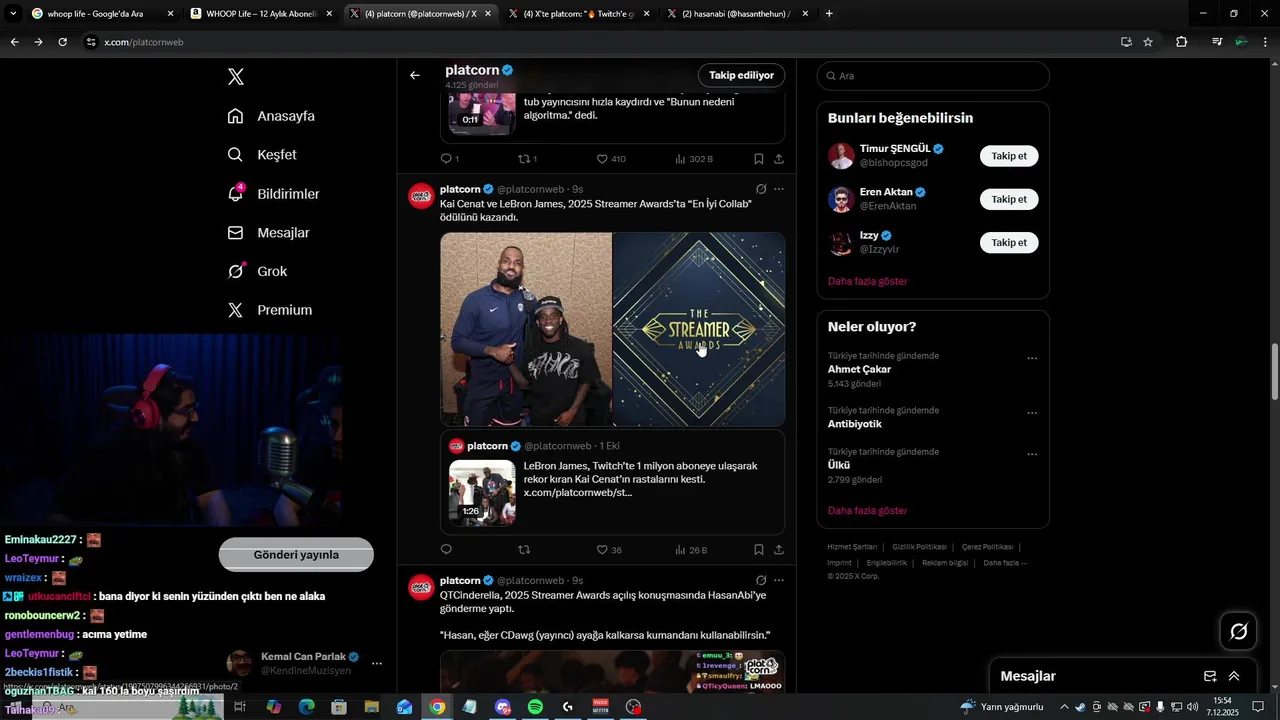The width and height of the screenshot is (1280, 720).
Task: Click back arrow beside platcorn header
Action: point(415,75)
